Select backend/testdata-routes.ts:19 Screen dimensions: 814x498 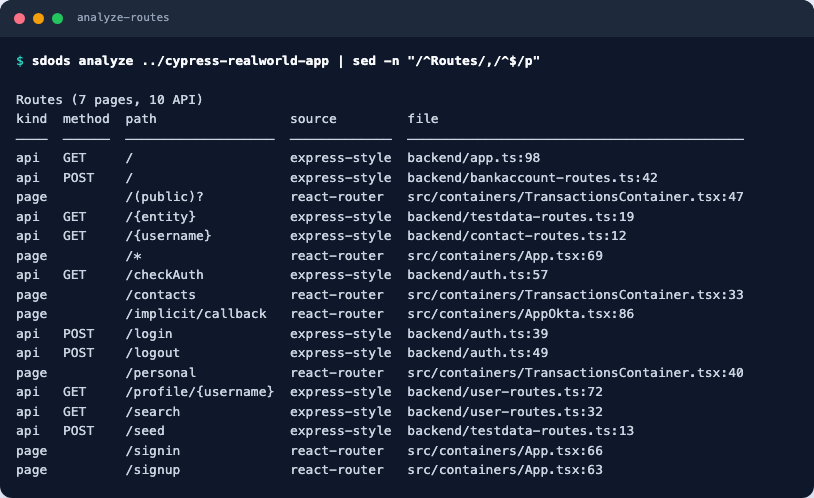click(521, 217)
